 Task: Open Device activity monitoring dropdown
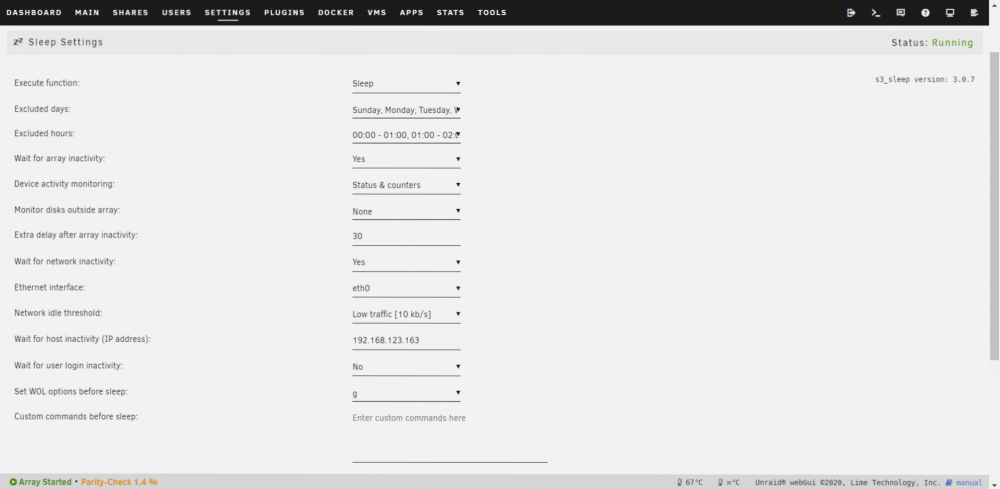coord(406,186)
